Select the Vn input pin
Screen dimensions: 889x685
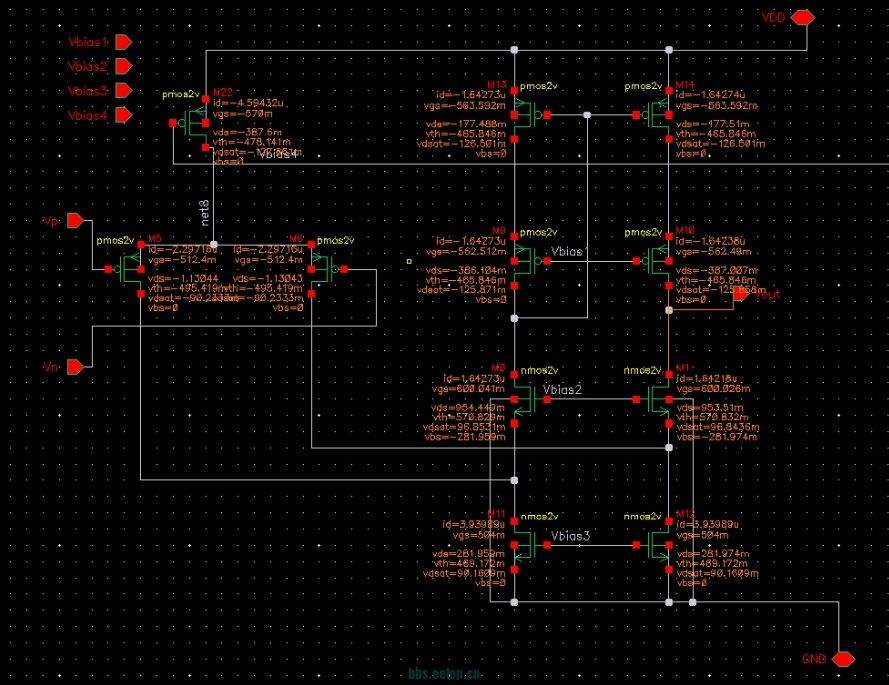coord(75,367)
